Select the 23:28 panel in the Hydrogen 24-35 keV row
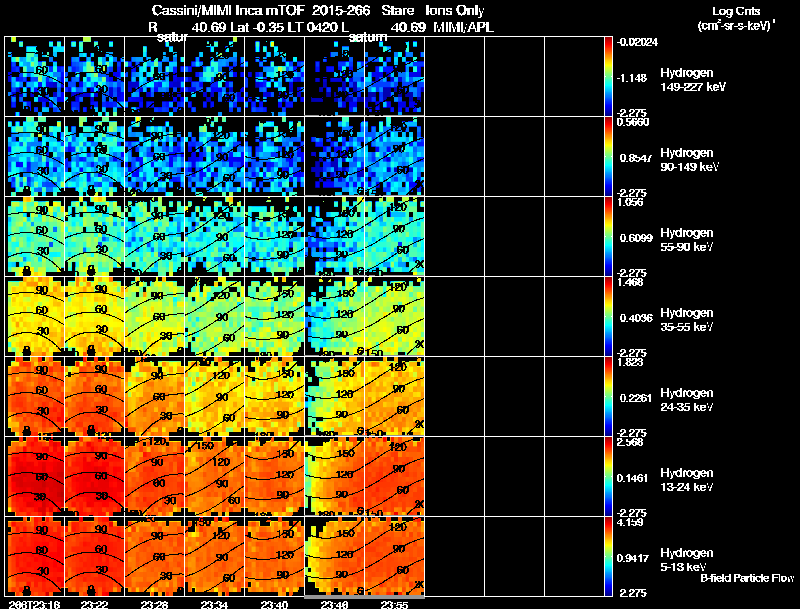This screenshot has height=609, width=800. pos(155,396)
